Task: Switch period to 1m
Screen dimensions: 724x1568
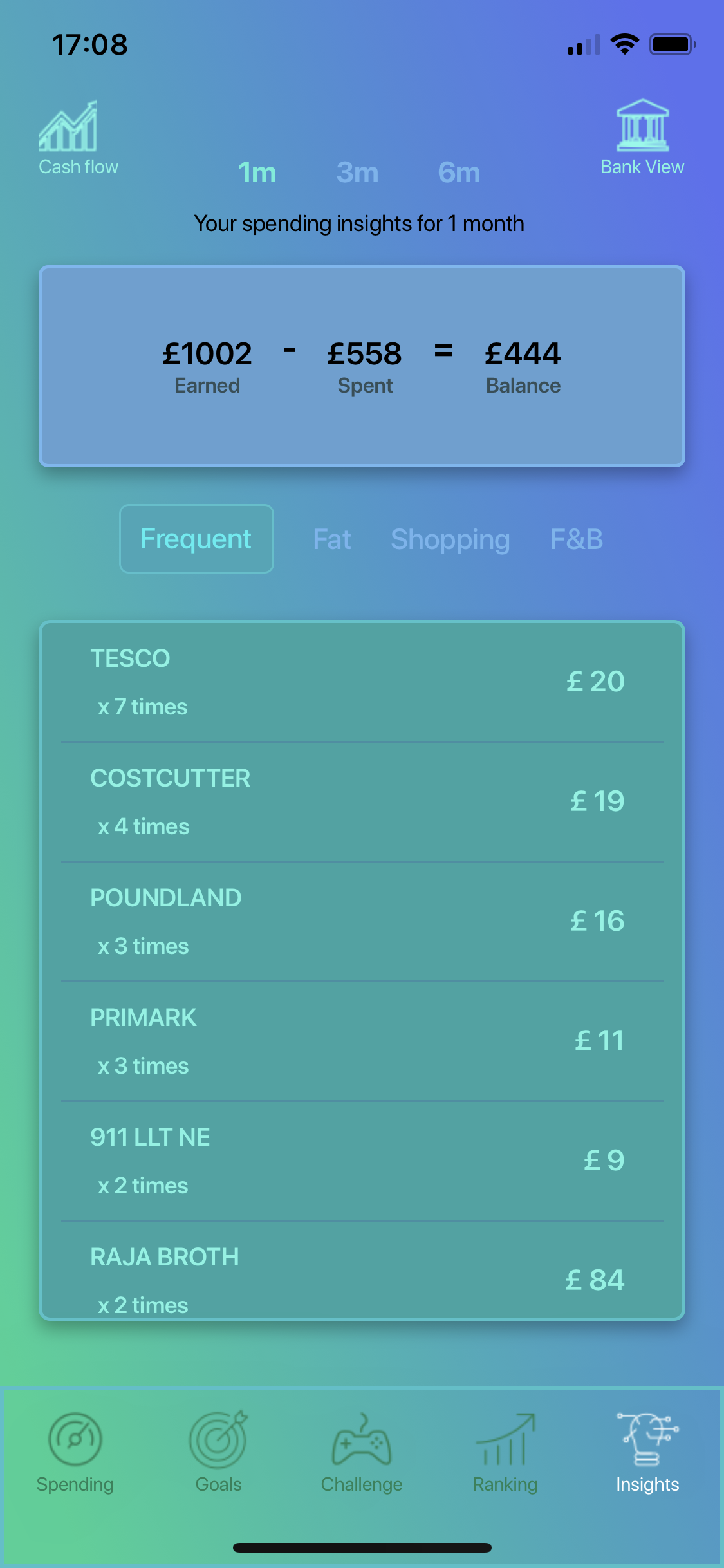Action: click(x=257, y=173)
